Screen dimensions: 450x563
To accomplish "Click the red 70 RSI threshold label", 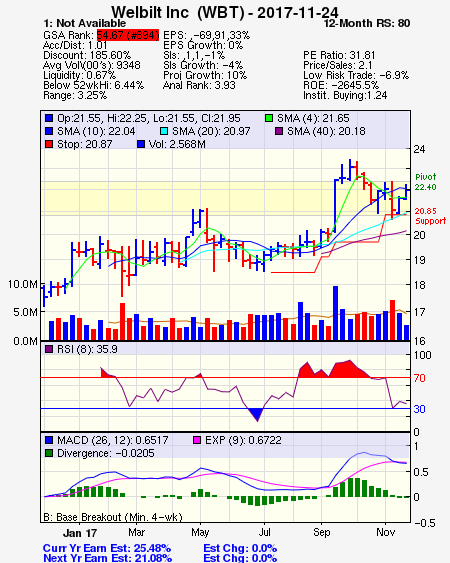I will click(420, 378).
